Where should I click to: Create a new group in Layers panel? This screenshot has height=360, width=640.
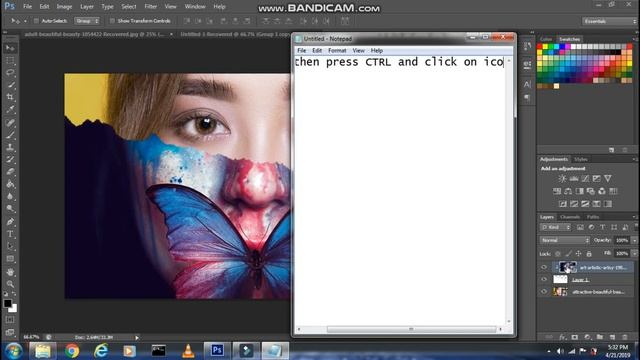(x=600, y=337)
